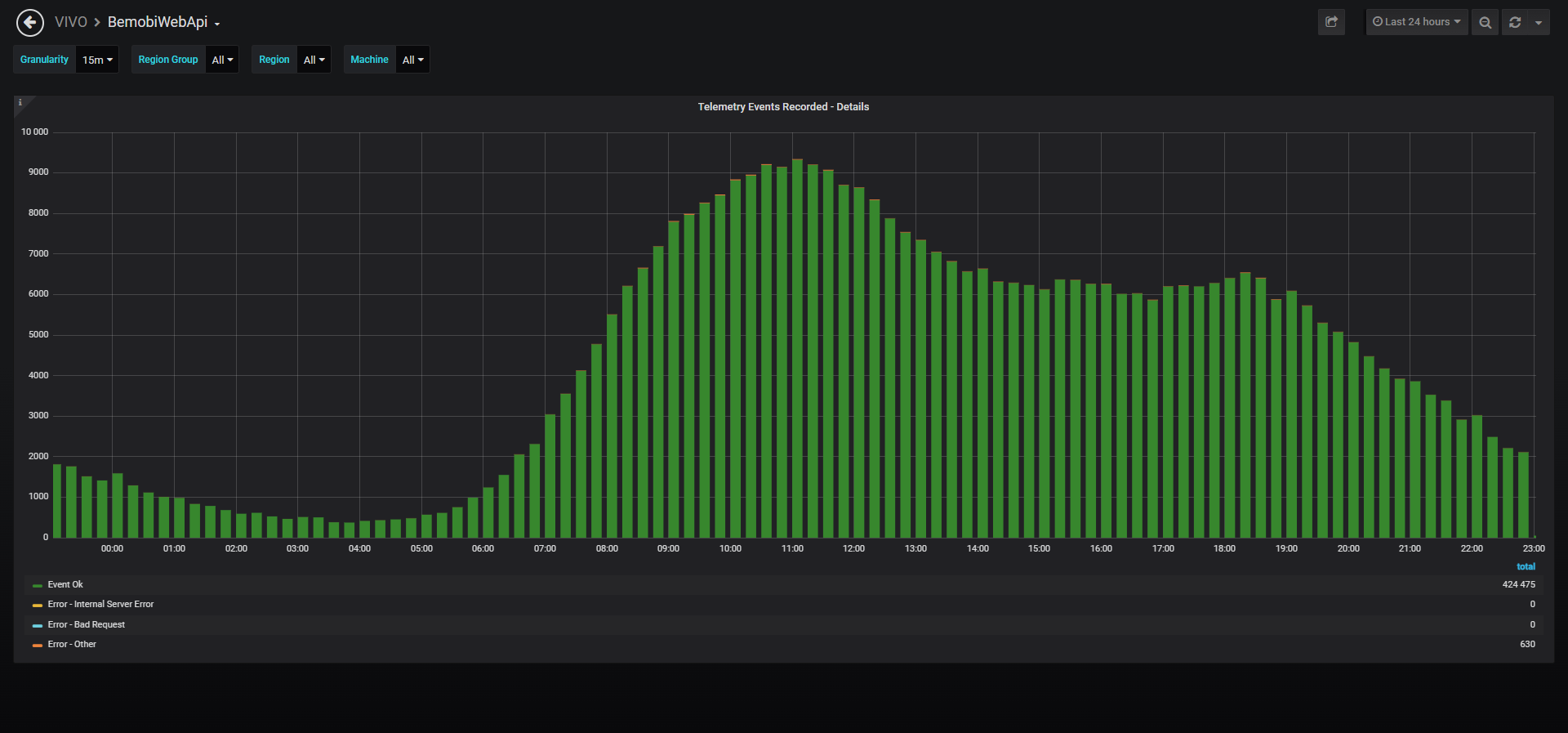Toggle the Error - Other legend series
Image resolution: width=1568 pixels, height=733 pixels.
[72, 645]
